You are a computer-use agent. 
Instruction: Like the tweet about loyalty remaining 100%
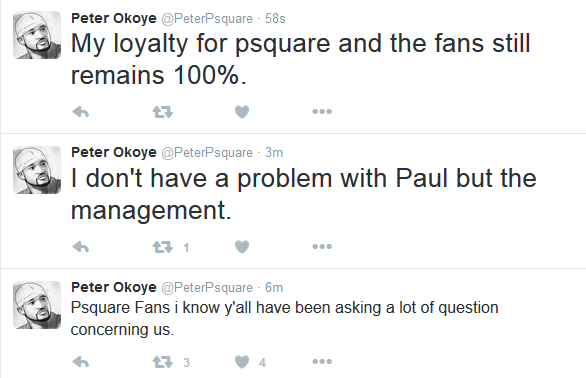(x=242, y=112)
